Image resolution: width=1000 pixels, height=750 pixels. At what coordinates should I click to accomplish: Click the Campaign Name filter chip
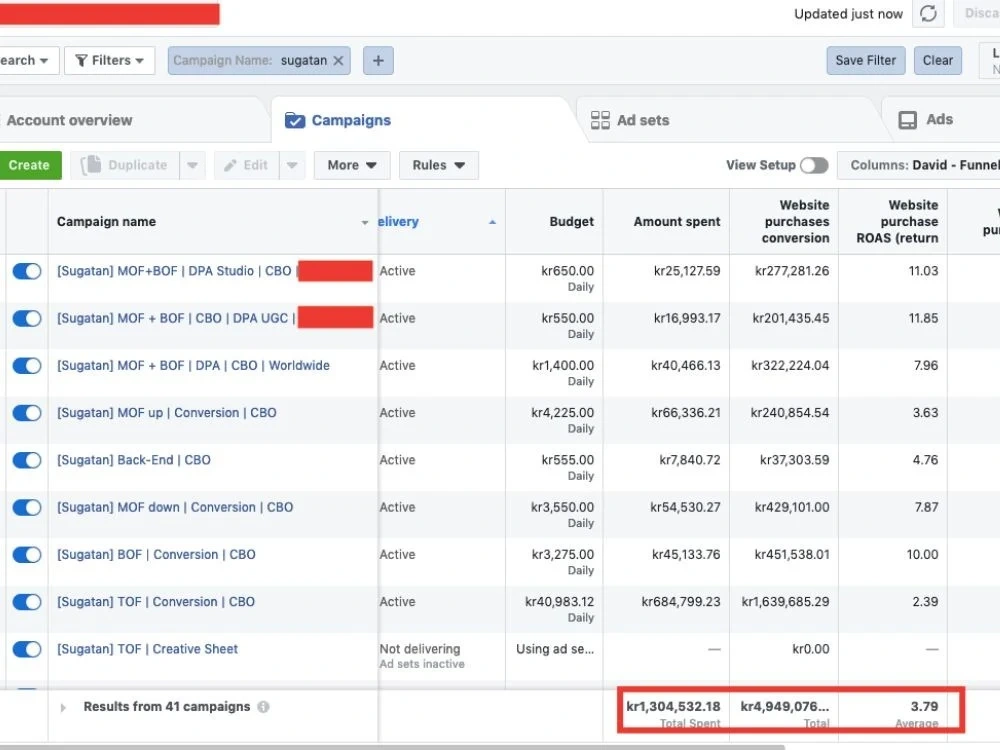(x=259, y=61)
